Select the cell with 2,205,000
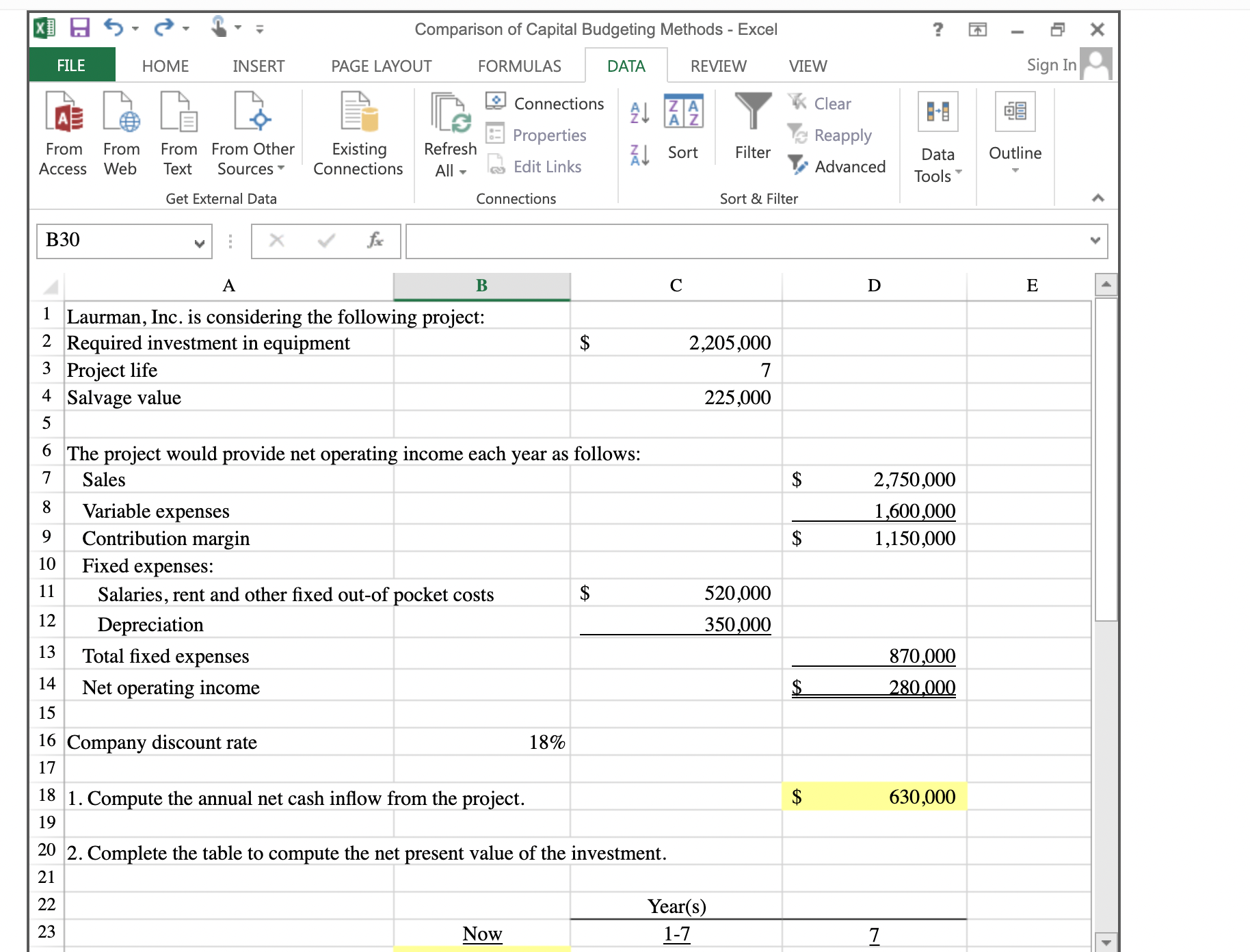Screen dimensions: 1250x952 pyautogui.click(x=676, y=342)
